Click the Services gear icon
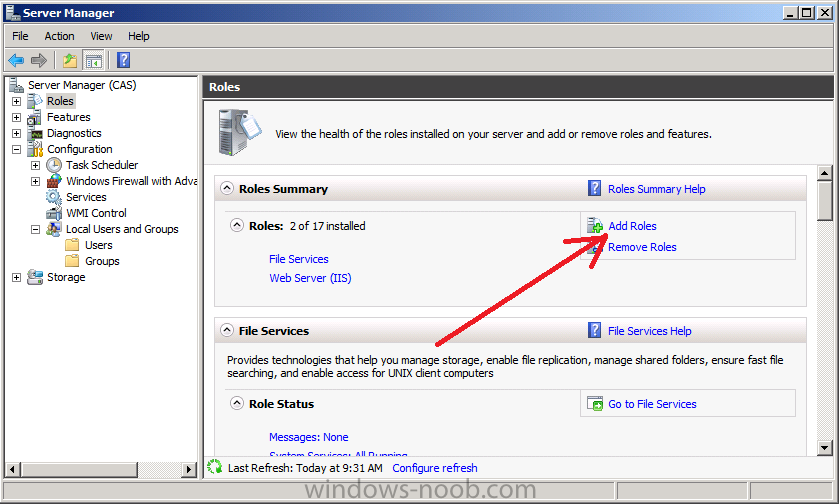 [54, 197]
